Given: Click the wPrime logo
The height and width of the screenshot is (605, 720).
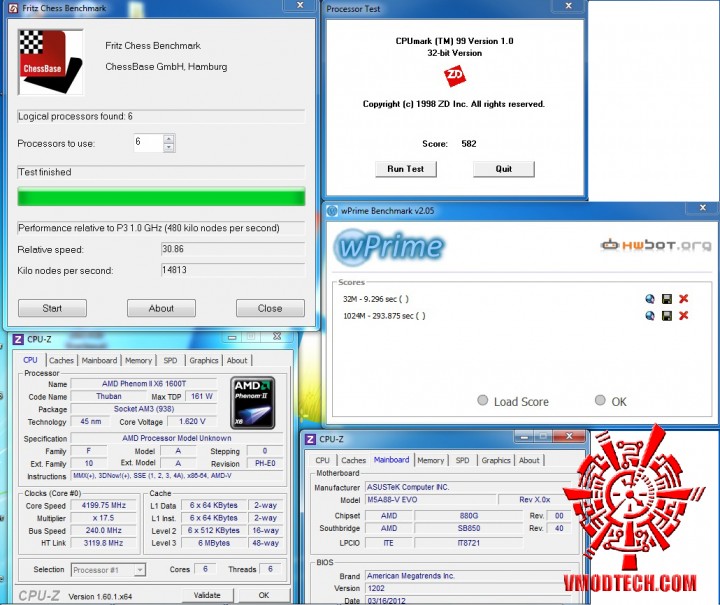Looking at the screenshot, I should click(389, 247).
